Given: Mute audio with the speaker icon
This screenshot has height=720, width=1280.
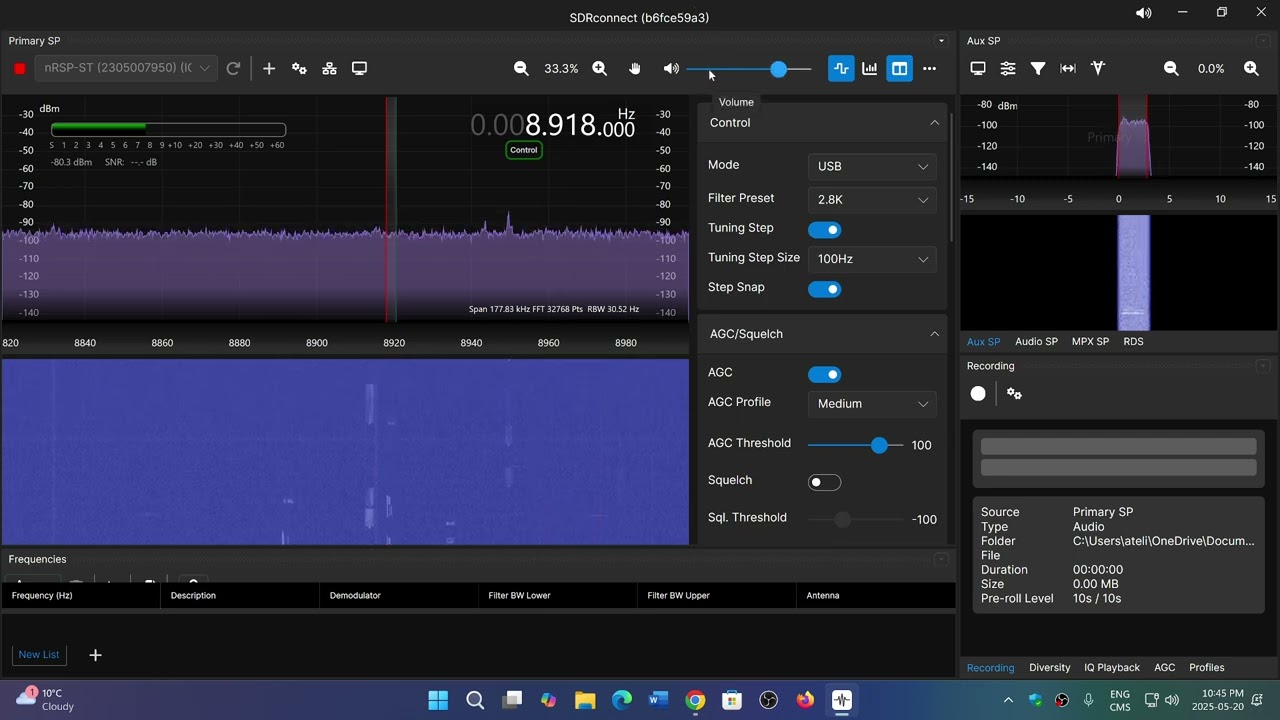Looking at the screenshot, I should [x=671, y=68].
